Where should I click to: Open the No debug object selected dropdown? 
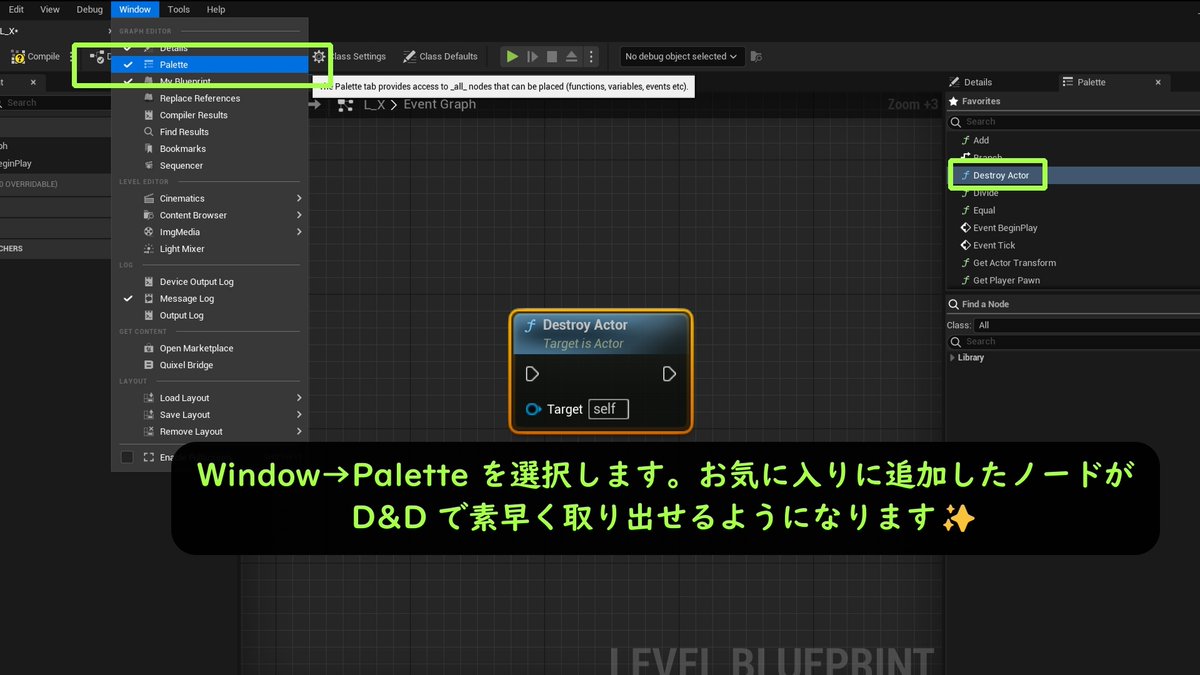coord(681,56)
